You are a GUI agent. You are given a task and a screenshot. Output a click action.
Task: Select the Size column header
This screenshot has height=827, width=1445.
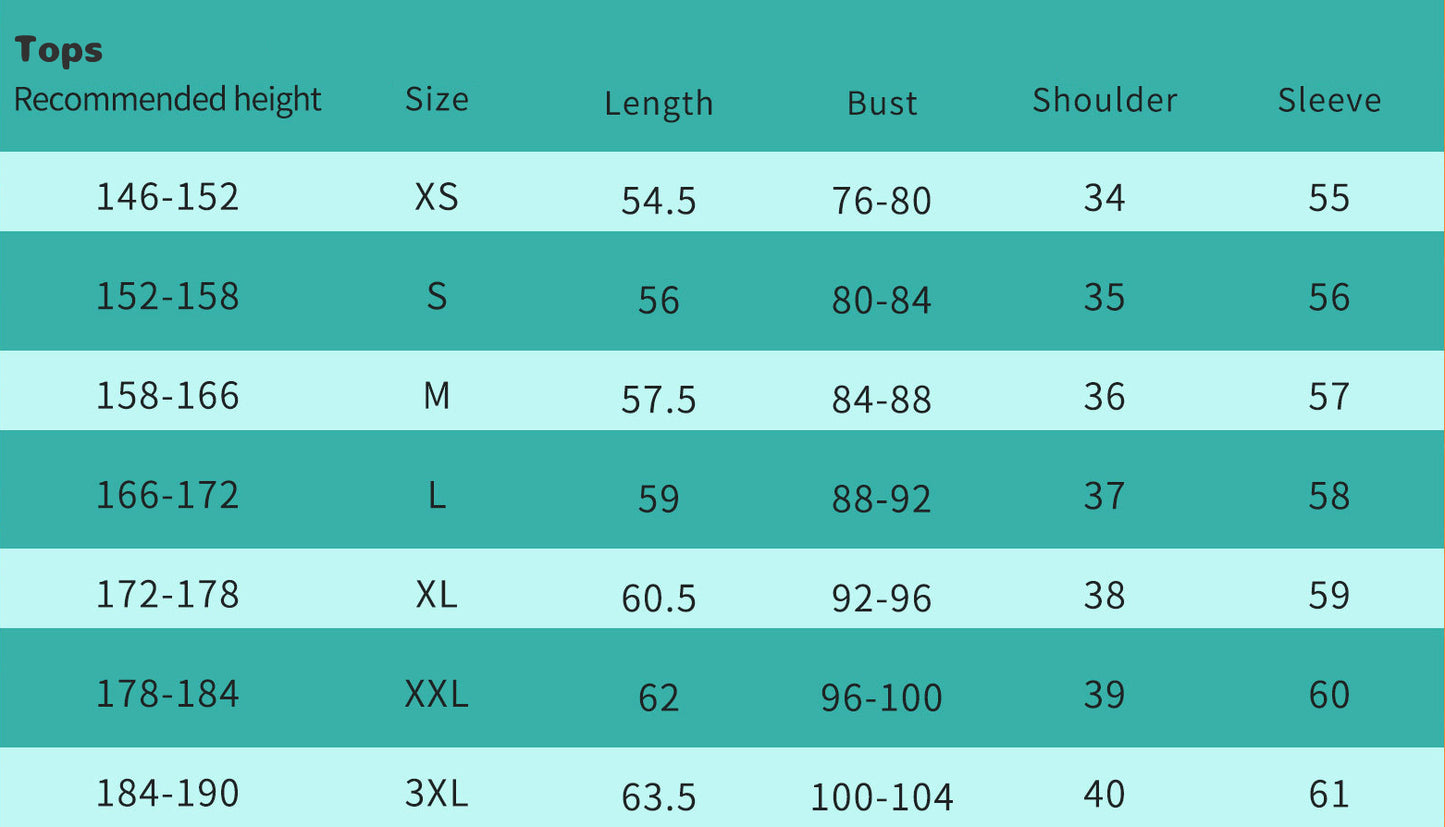point(436,99)
